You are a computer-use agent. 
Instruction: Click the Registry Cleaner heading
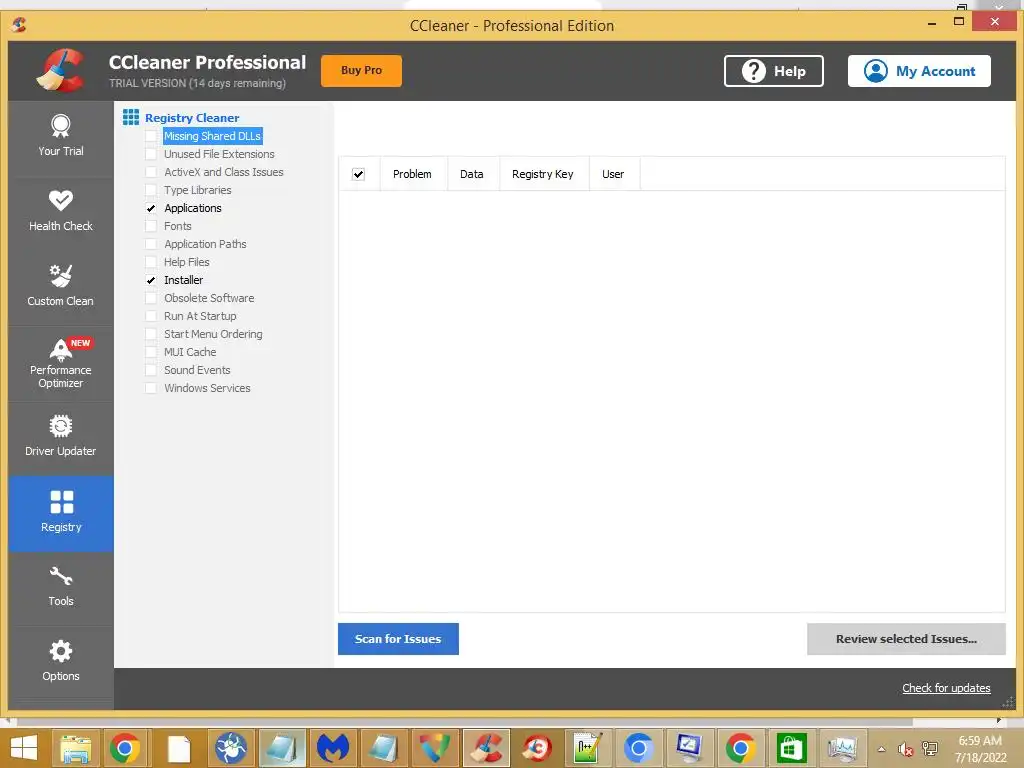point(192,118)
